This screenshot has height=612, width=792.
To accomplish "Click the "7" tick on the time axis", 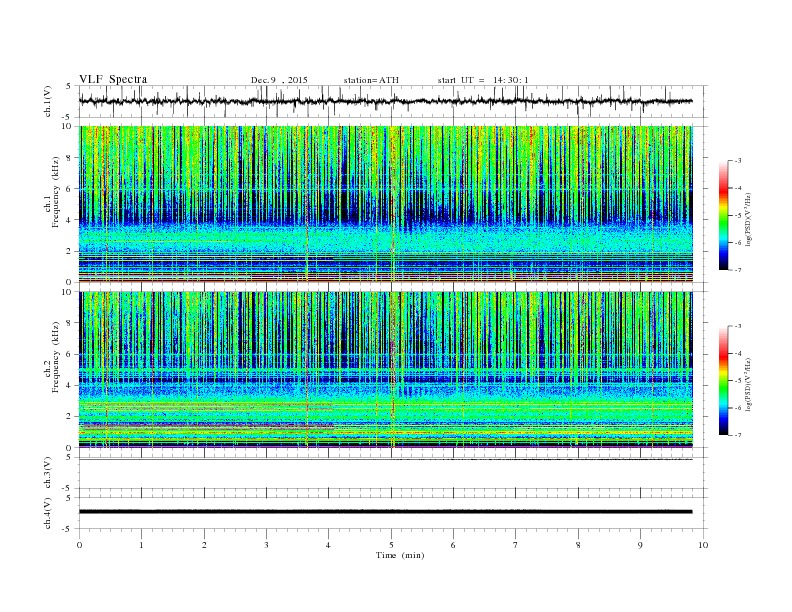I will (516, 545).
